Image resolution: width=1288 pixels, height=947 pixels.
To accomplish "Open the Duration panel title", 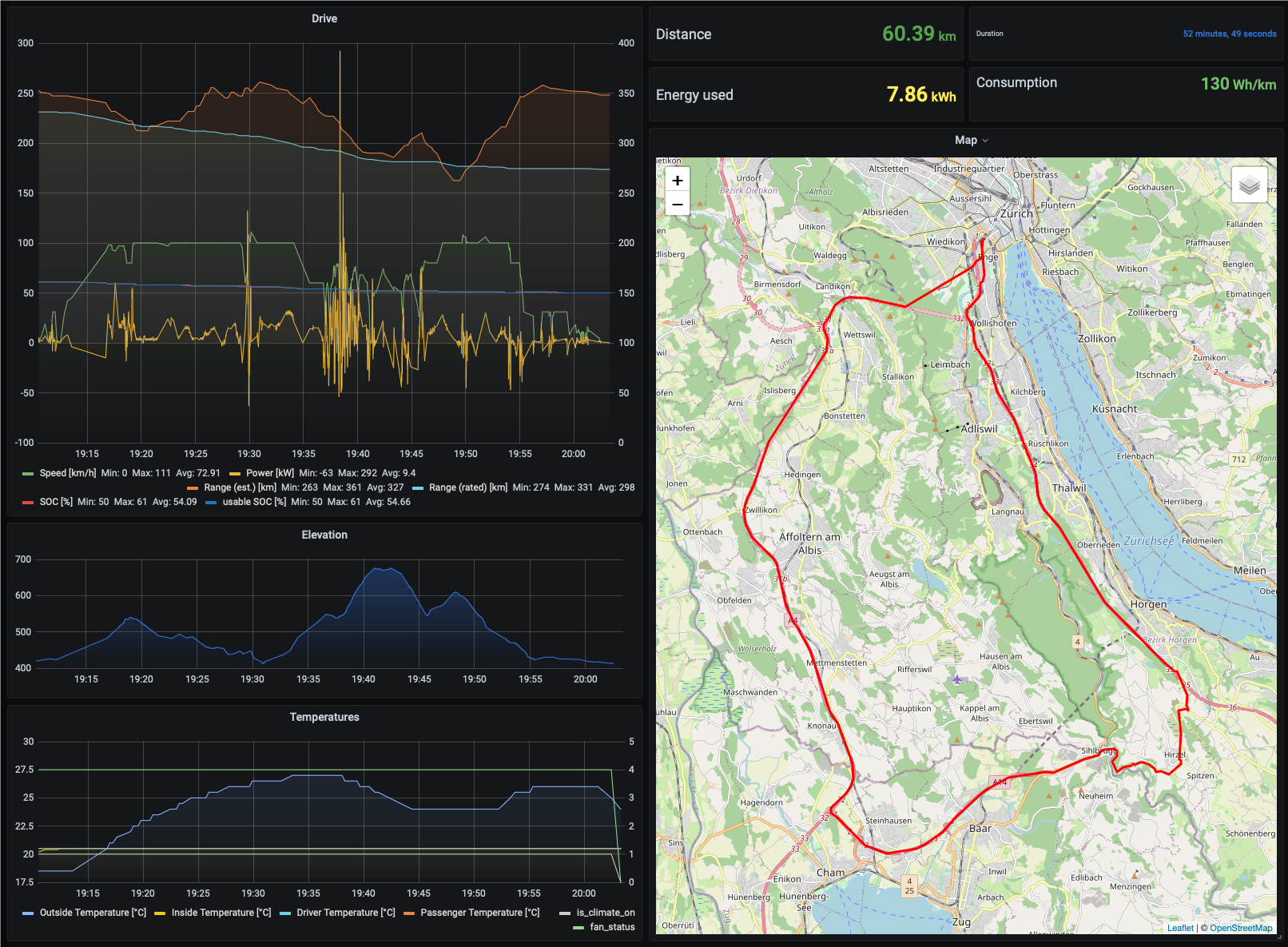I will tap(990, 34).
